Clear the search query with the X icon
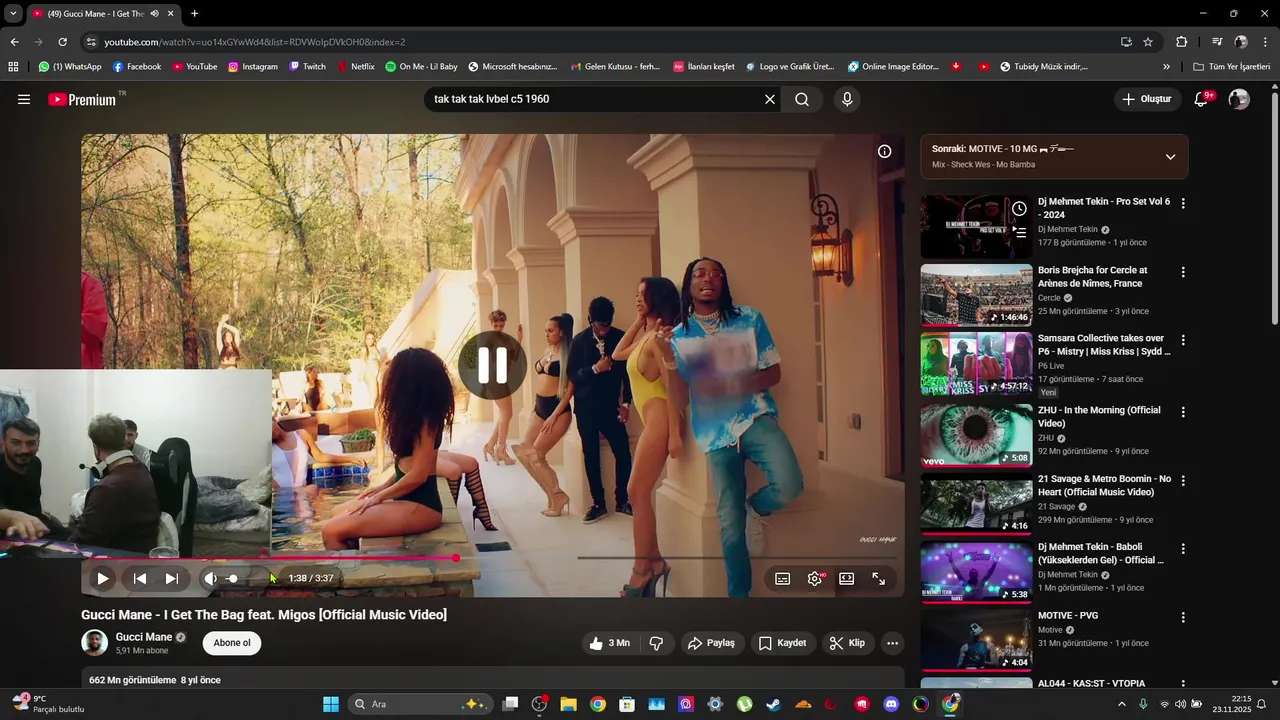 click(x=770, y=99)
